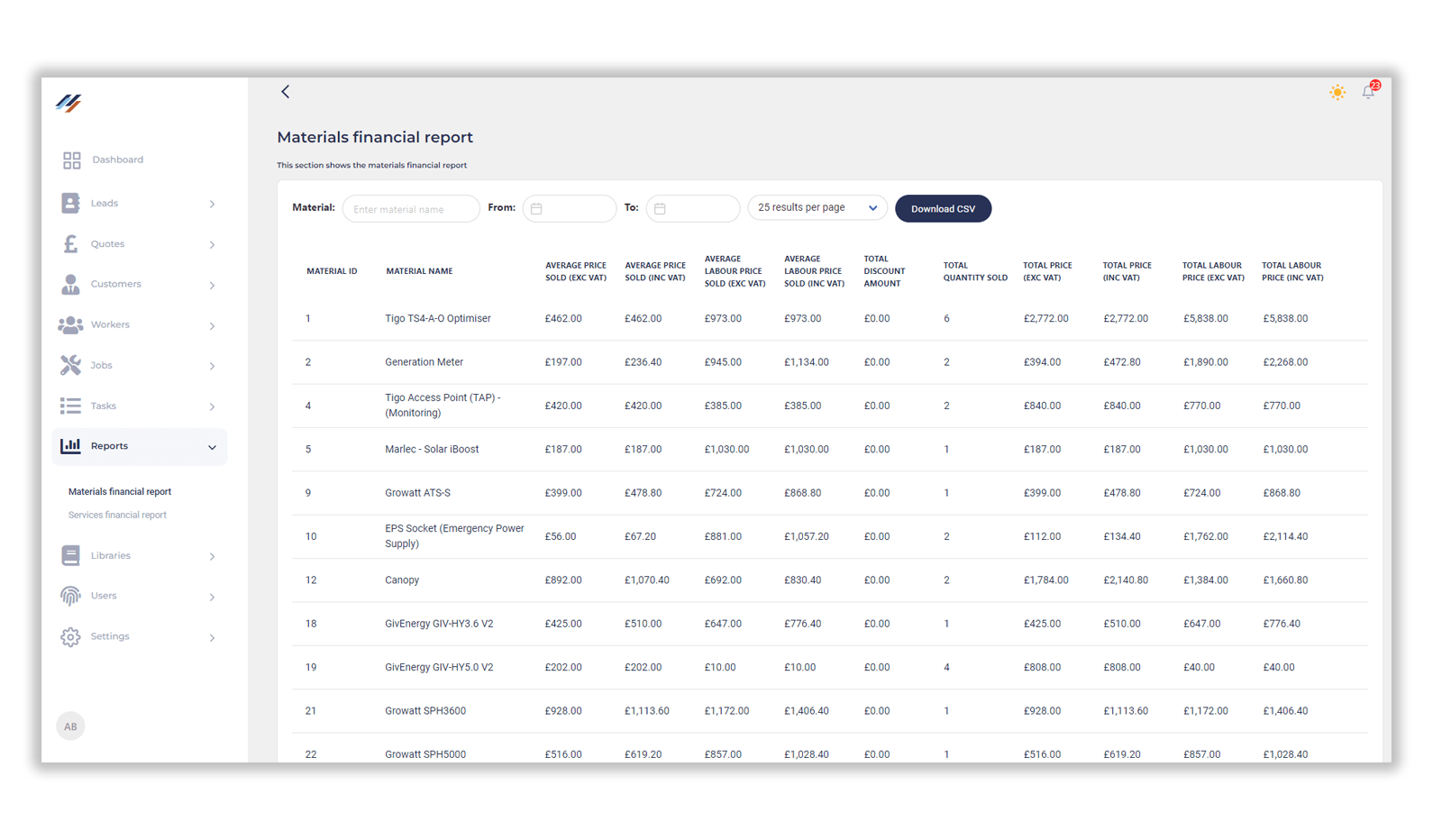
Task: Click the Jobs tools icon
Action: (x=70, y=365)
